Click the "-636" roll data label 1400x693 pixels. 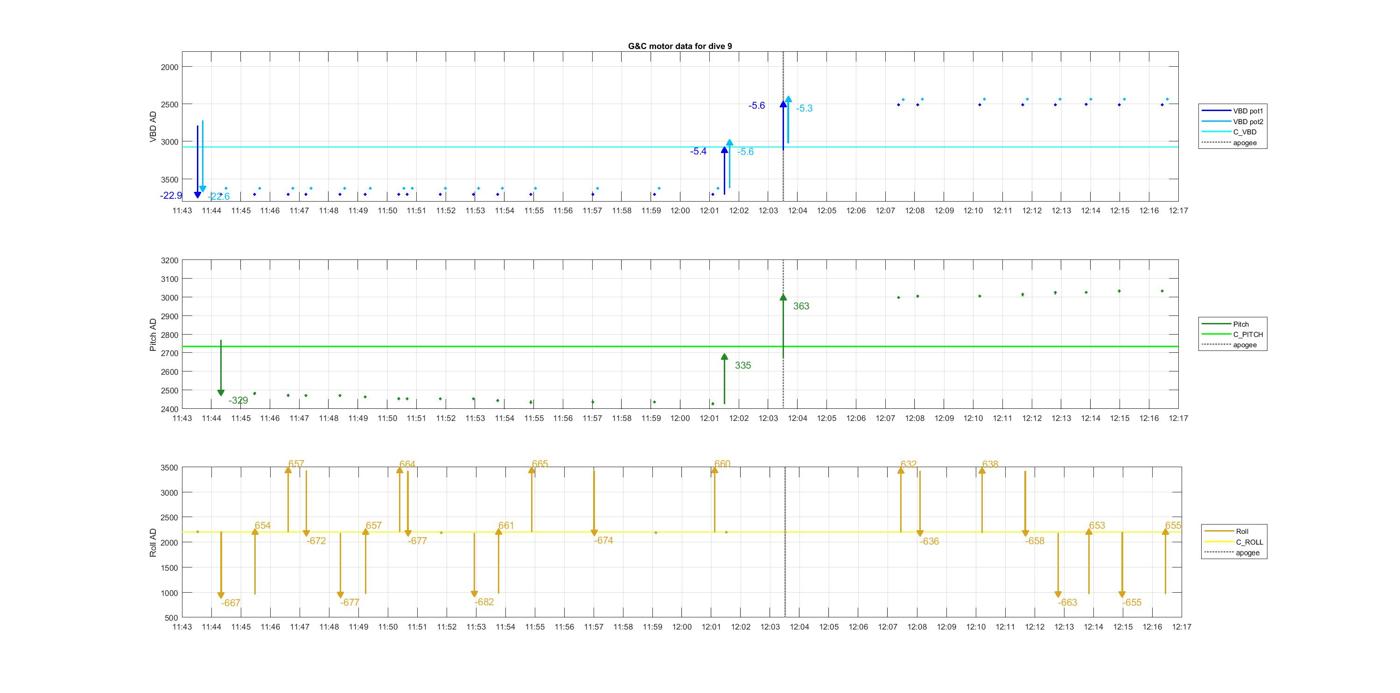tap(929, 541)
